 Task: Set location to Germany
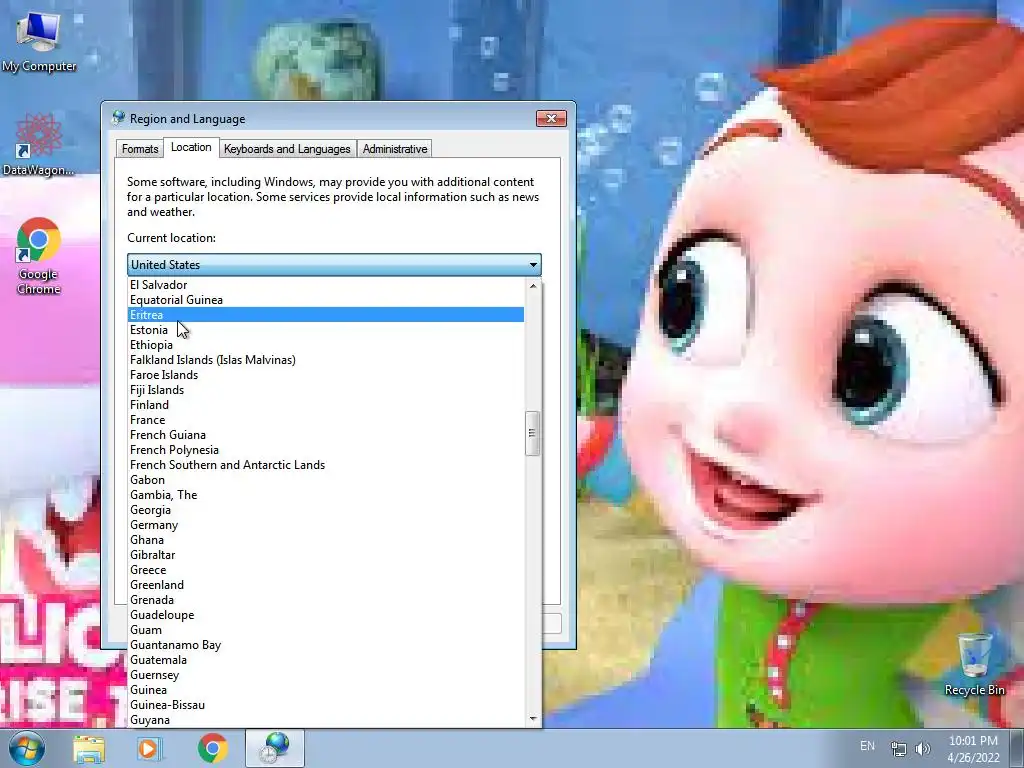[x=326, y=525]
